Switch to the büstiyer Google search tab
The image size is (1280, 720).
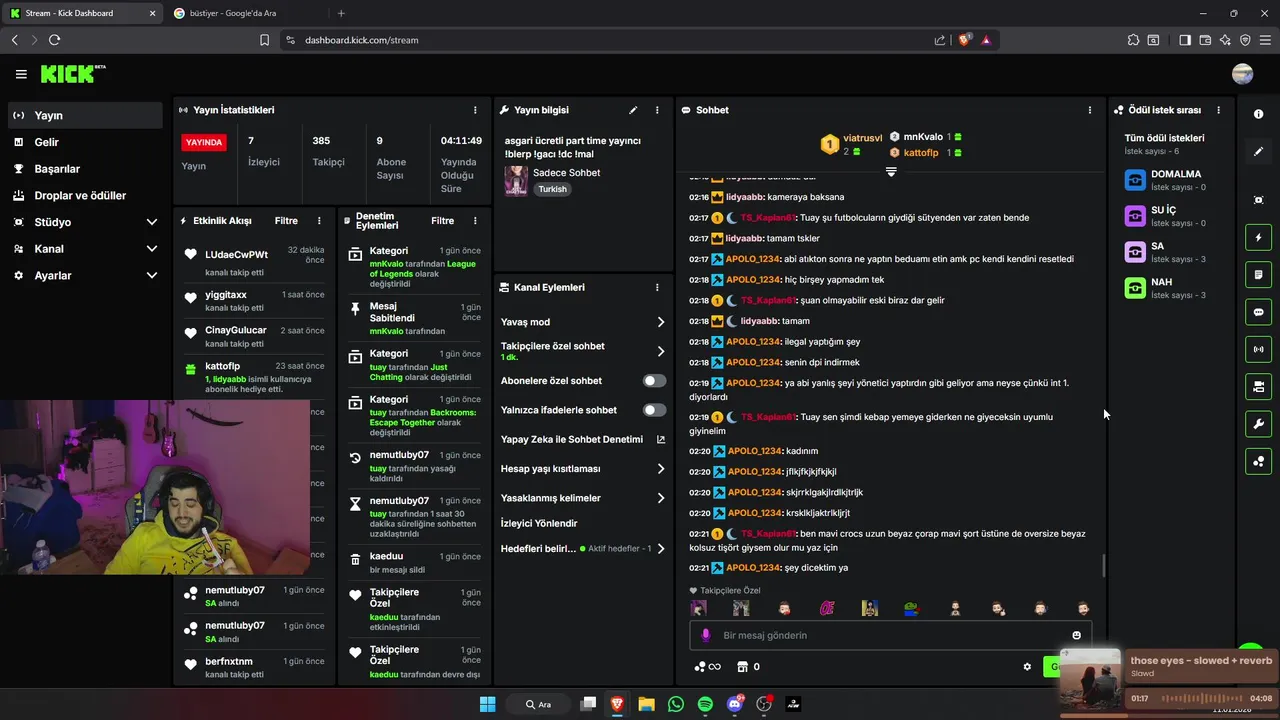(246, 13)
